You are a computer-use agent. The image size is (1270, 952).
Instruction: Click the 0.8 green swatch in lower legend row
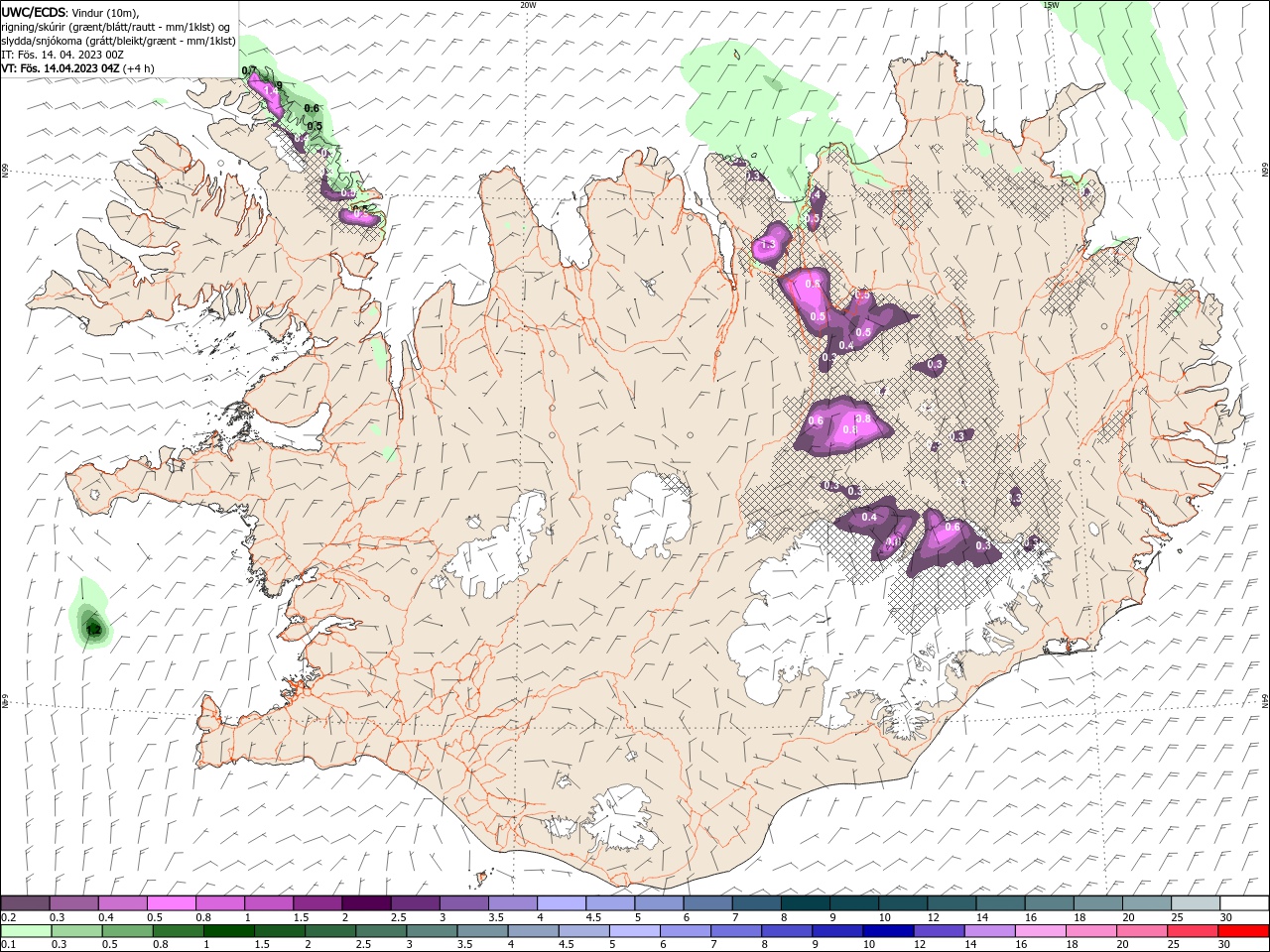(x=179, y=931)
